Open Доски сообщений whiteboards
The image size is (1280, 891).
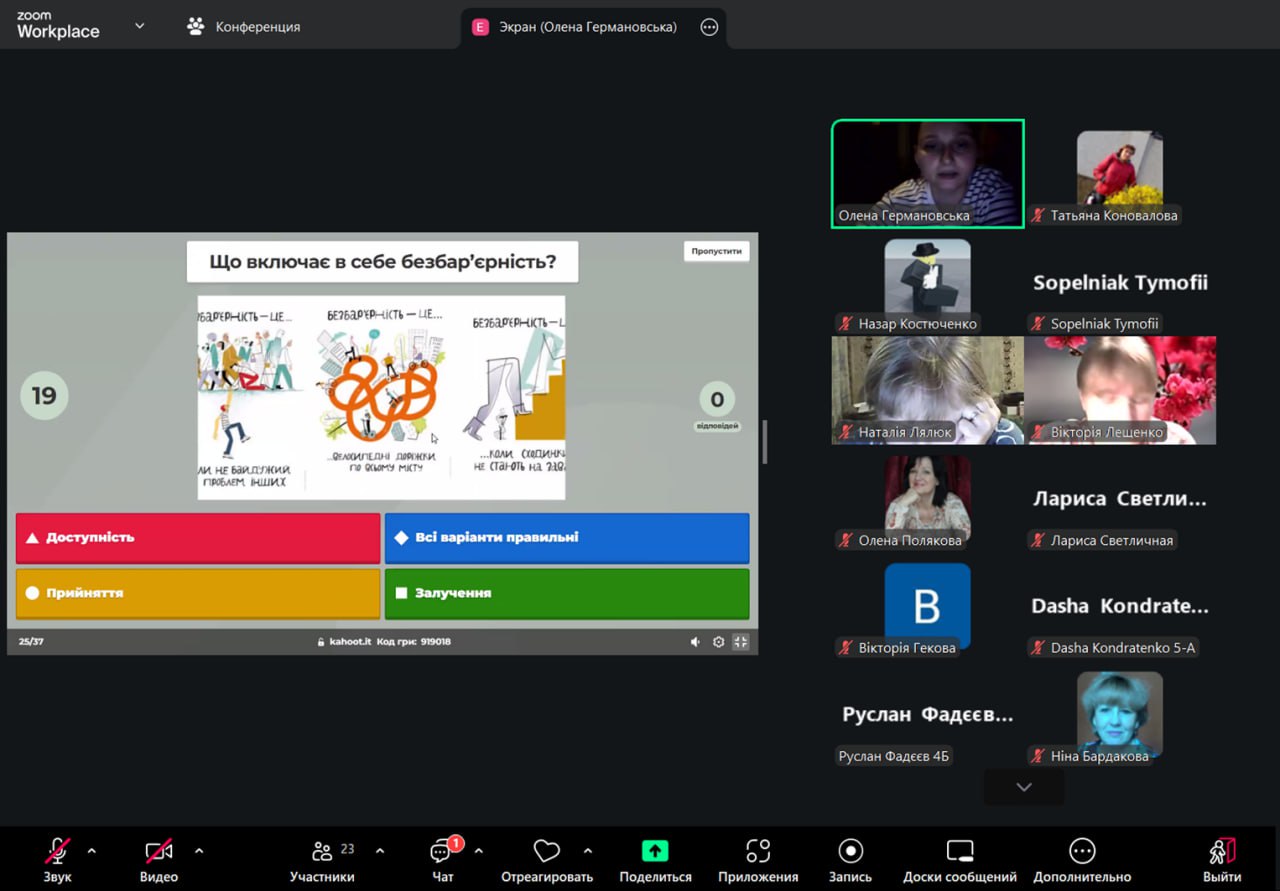coord(959,851)
